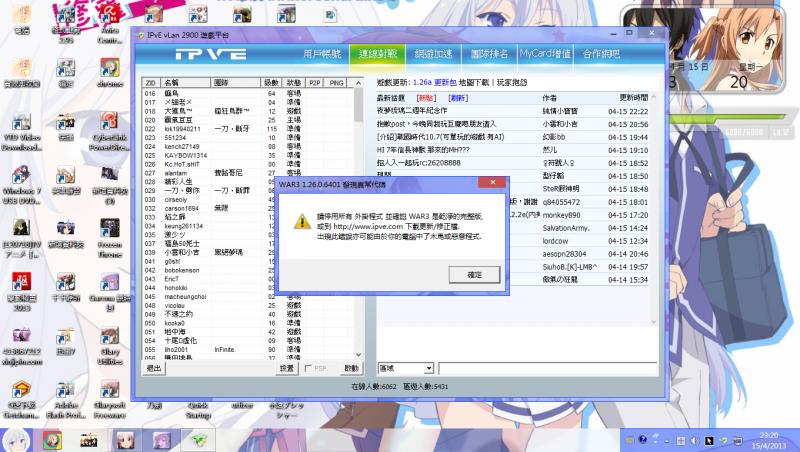Open the Chrome icon on the taskbar

(52, 440)
